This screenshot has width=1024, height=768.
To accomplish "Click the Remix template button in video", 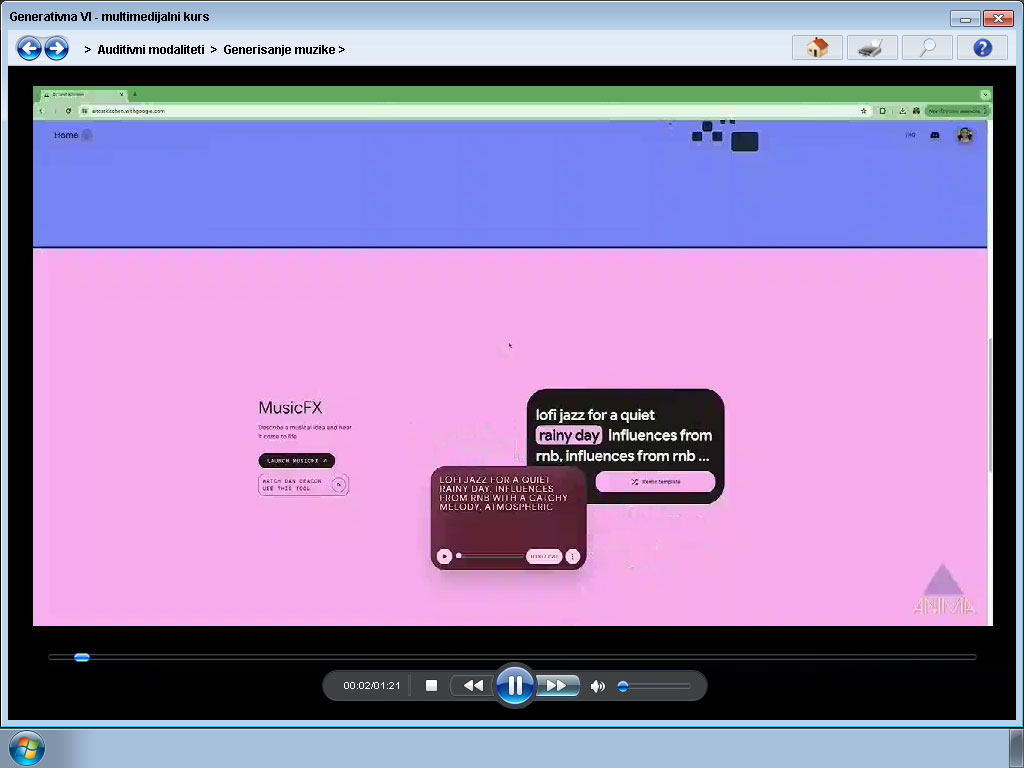I will click(655, 481).
